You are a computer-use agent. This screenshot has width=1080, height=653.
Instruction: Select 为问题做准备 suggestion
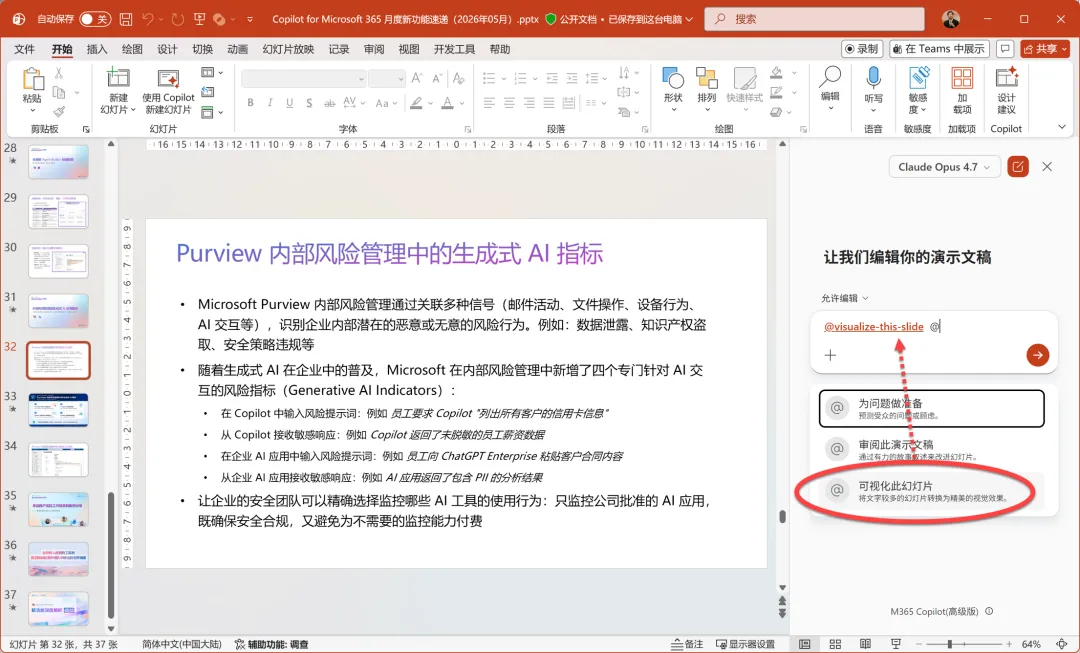[931, 408]
